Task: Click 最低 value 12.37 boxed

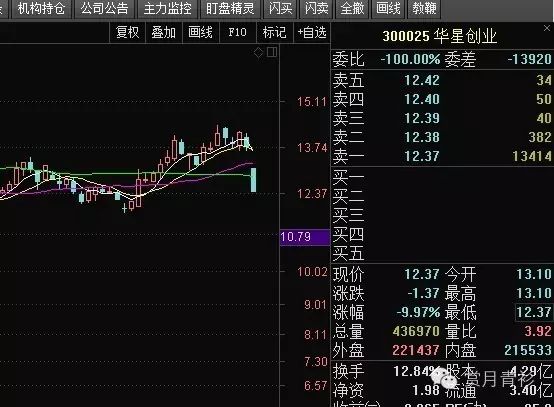Action: pyautogui.click(x=534, y=312)
